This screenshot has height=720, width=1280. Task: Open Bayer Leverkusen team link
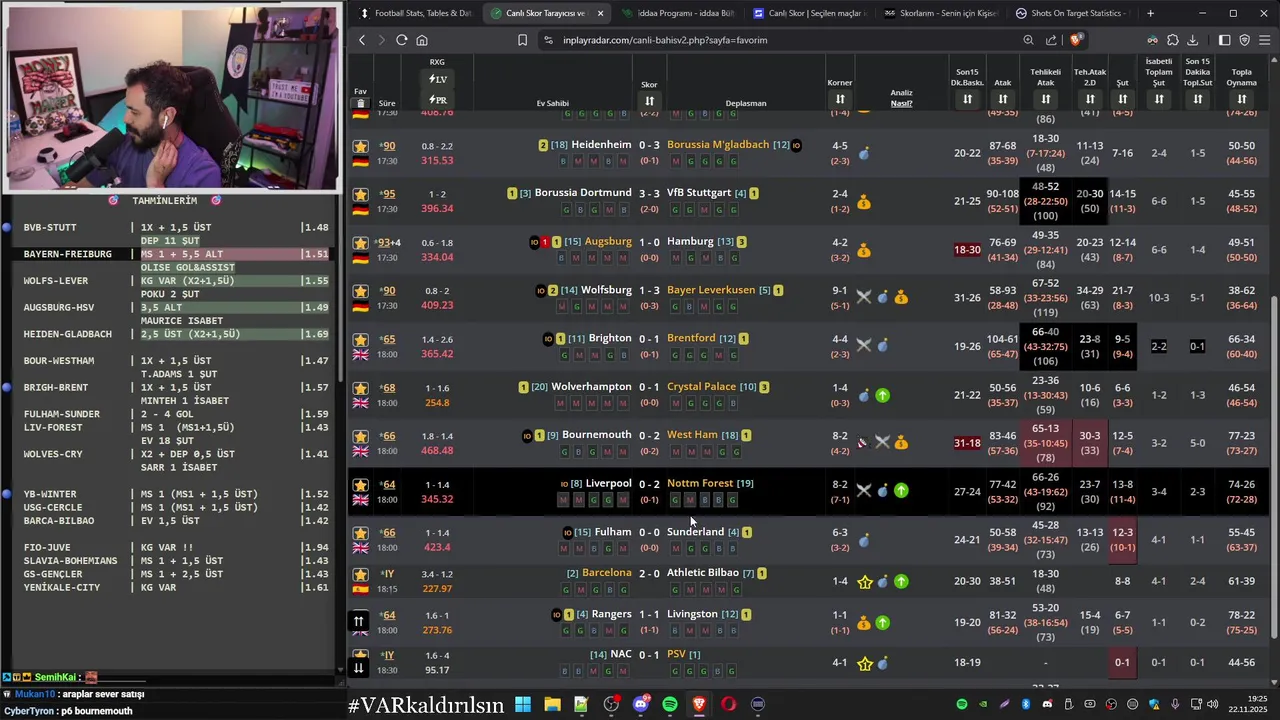(711, 290)
